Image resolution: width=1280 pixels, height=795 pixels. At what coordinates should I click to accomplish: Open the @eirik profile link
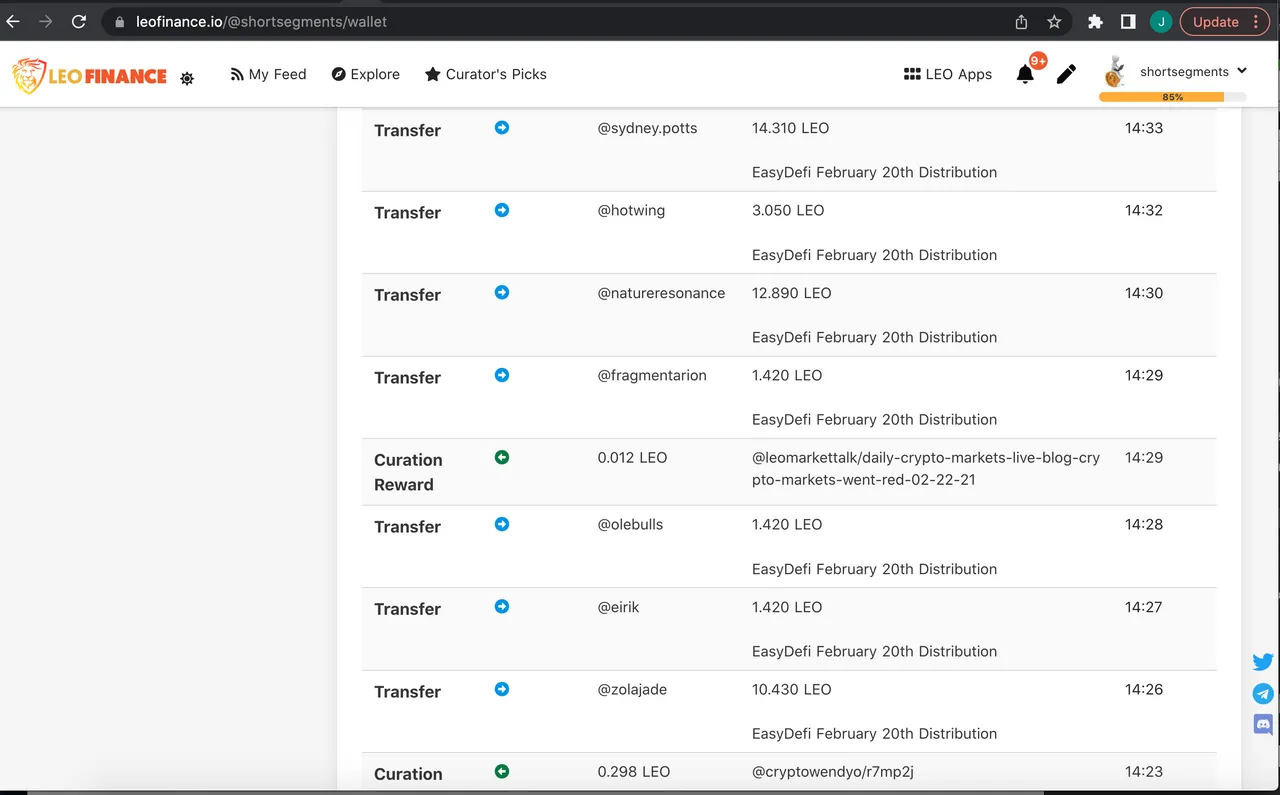tap(618, 607)
